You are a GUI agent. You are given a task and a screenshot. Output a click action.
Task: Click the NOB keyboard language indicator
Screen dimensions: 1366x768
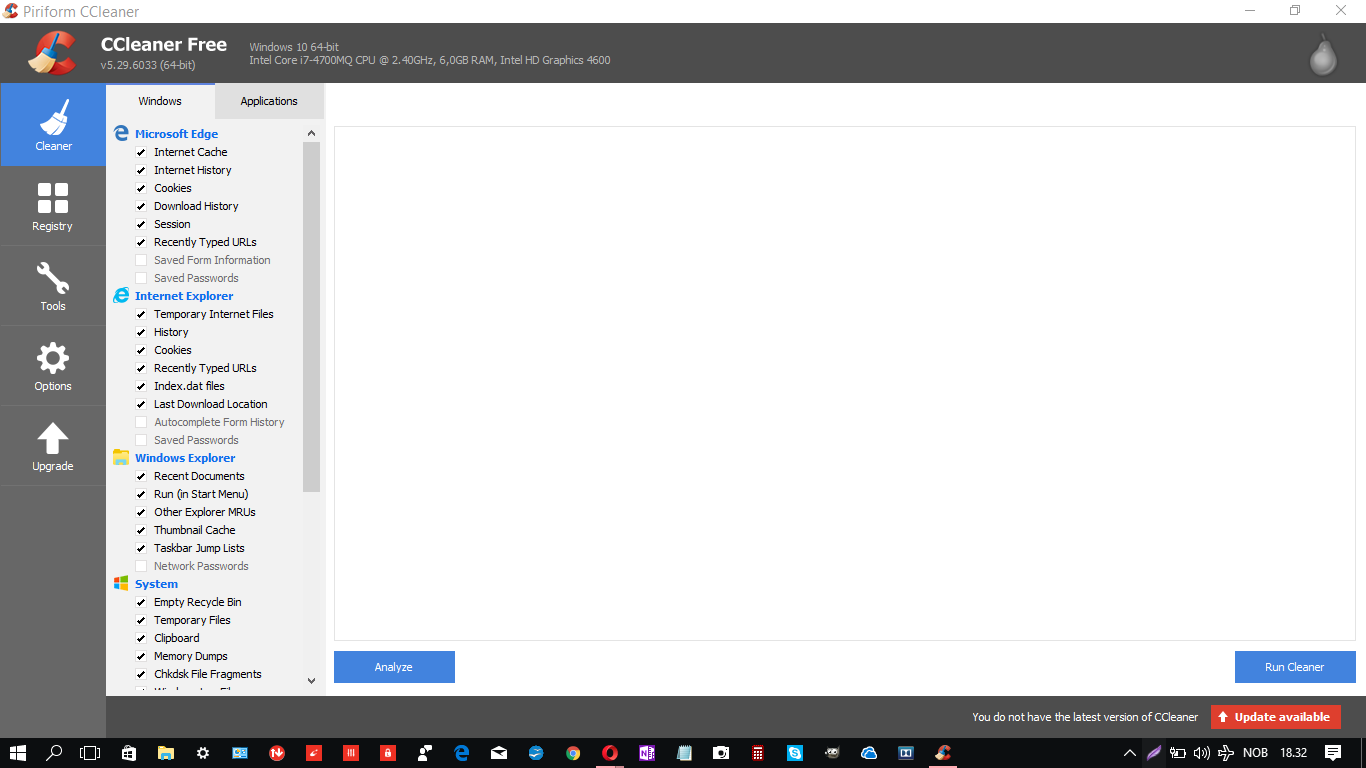click(x=1255, y=753)
